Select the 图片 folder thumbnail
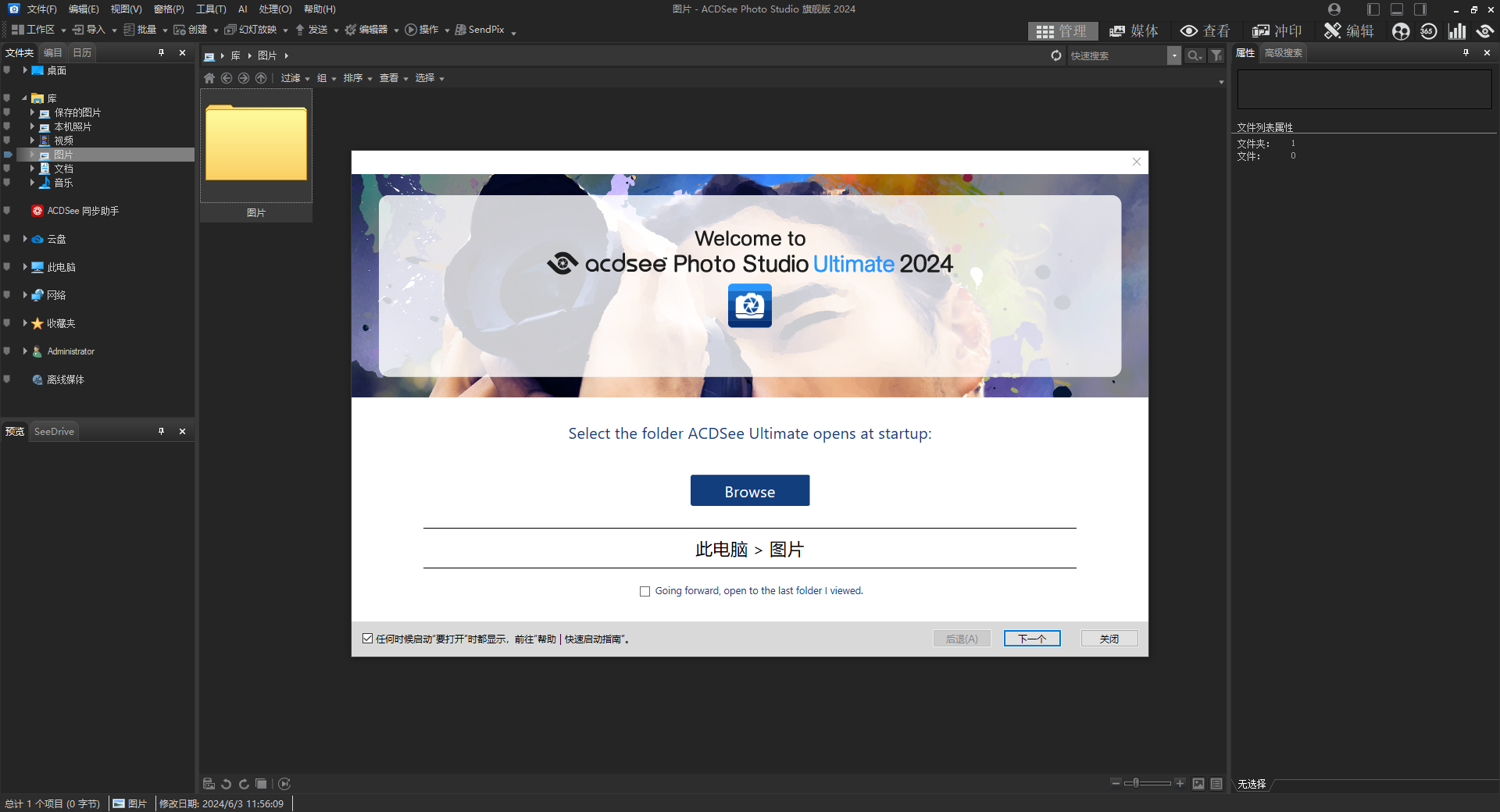Image resolution: width=1500 pixels, height=812 pixels. 255,144
